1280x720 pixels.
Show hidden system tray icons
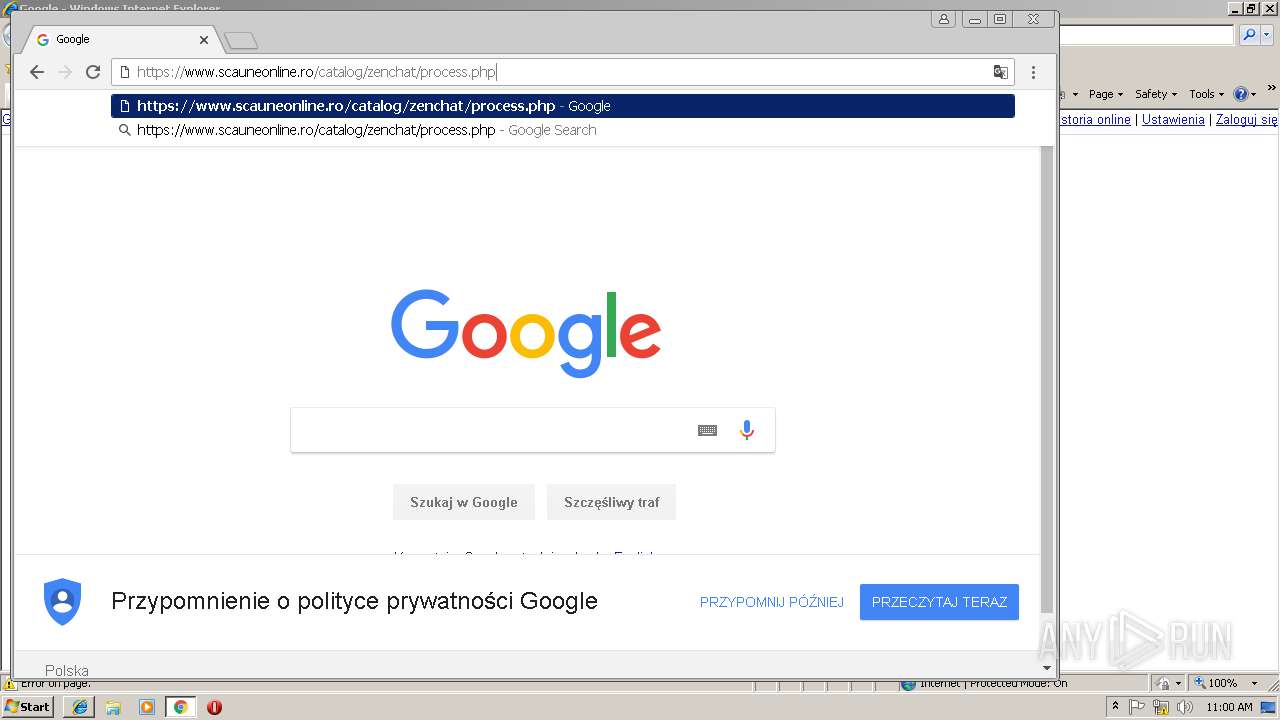(1116, 707)
